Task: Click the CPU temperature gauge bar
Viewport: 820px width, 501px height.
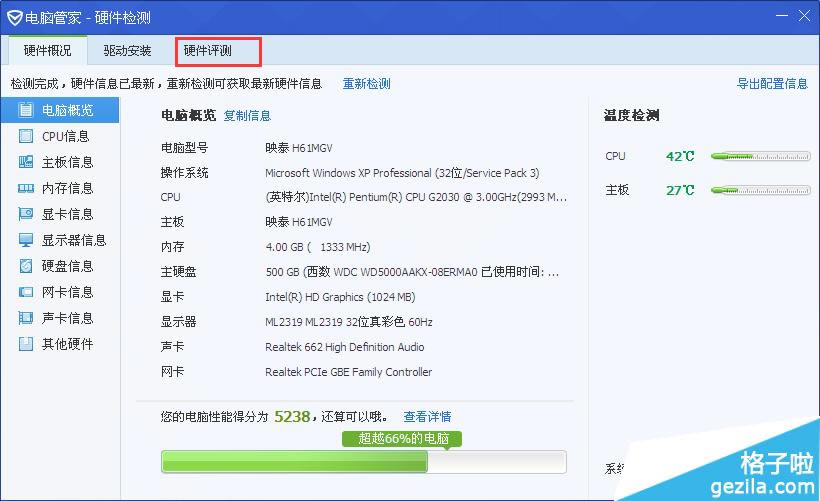Action: (760, 157)
